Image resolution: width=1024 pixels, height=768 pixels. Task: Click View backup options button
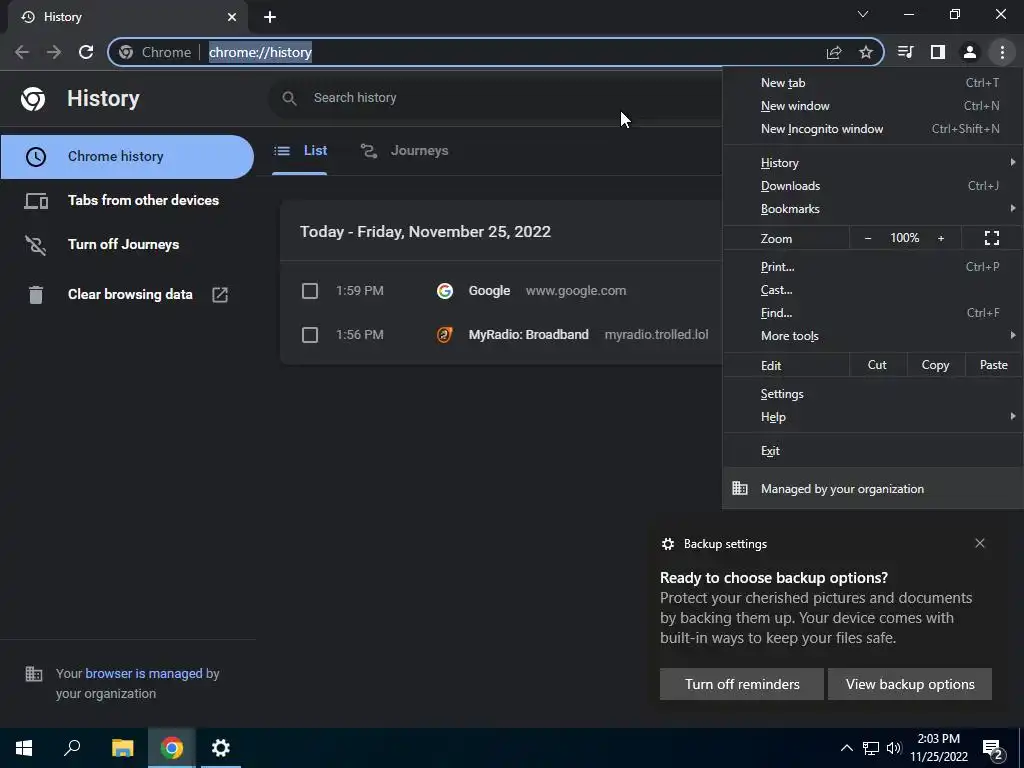pyautogui.click(x=910, y=684)
